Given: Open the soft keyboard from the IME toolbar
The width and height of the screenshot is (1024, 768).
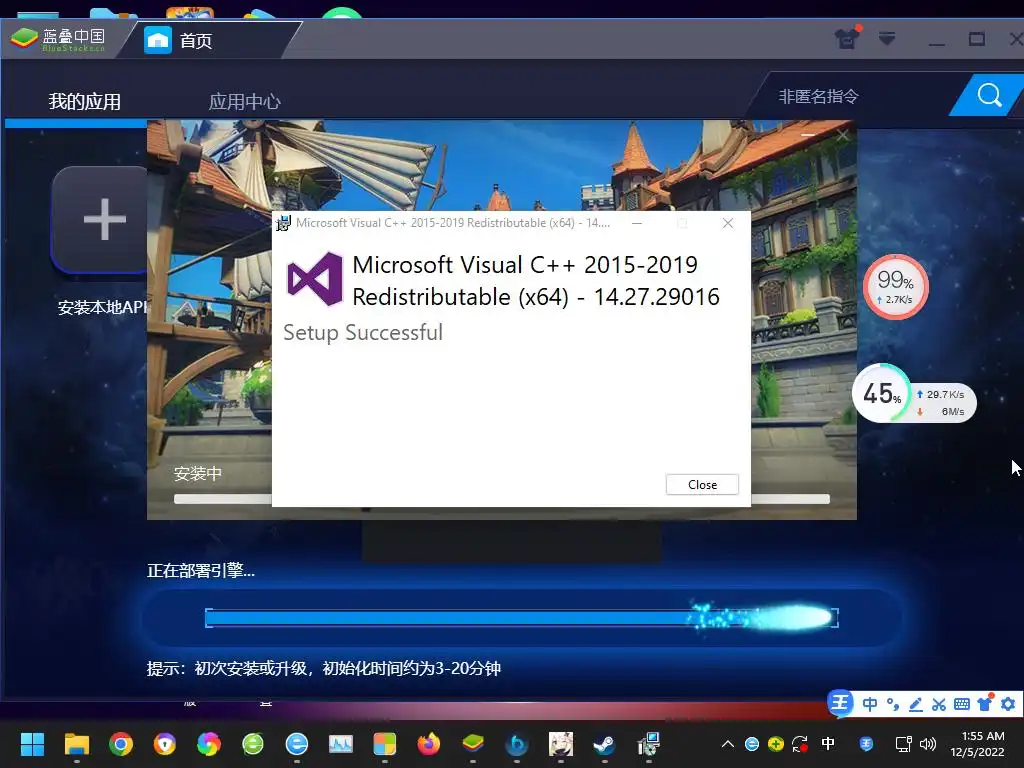Looking at the screenshot, I should point(961,704).
